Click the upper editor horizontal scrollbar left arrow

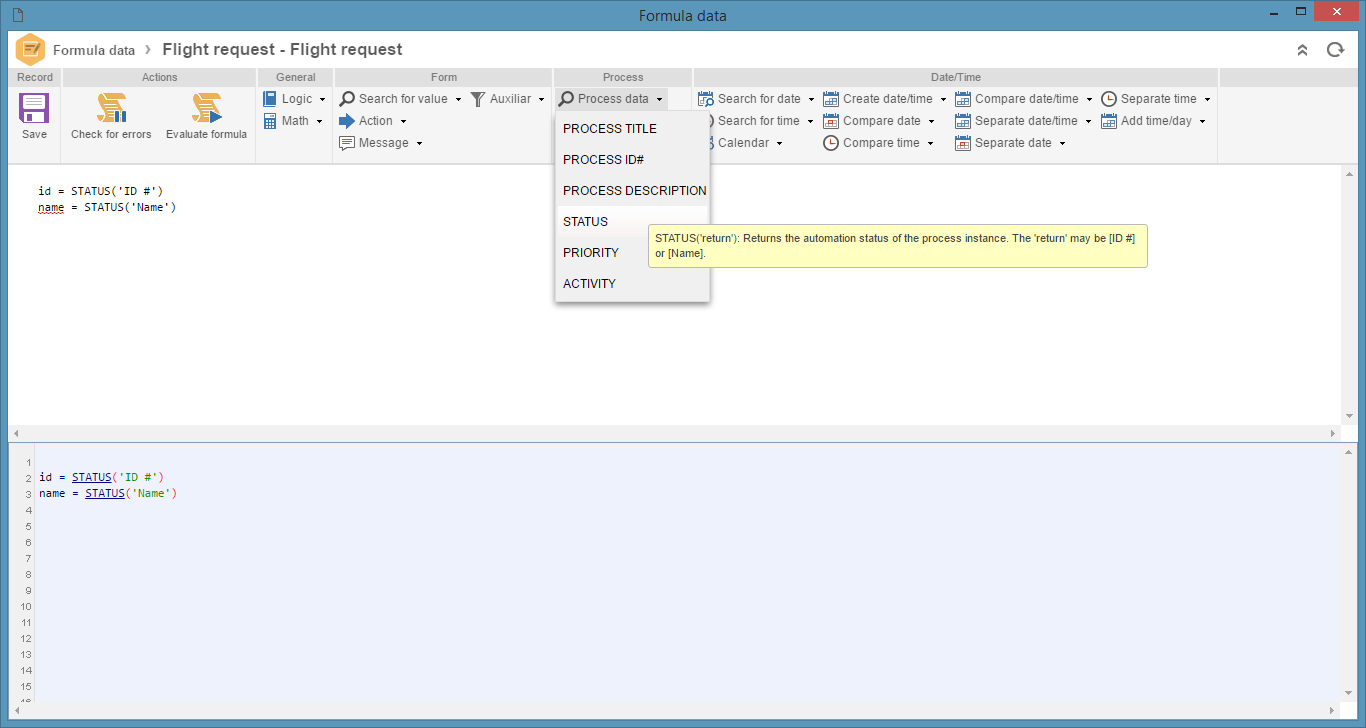[15, 434]
